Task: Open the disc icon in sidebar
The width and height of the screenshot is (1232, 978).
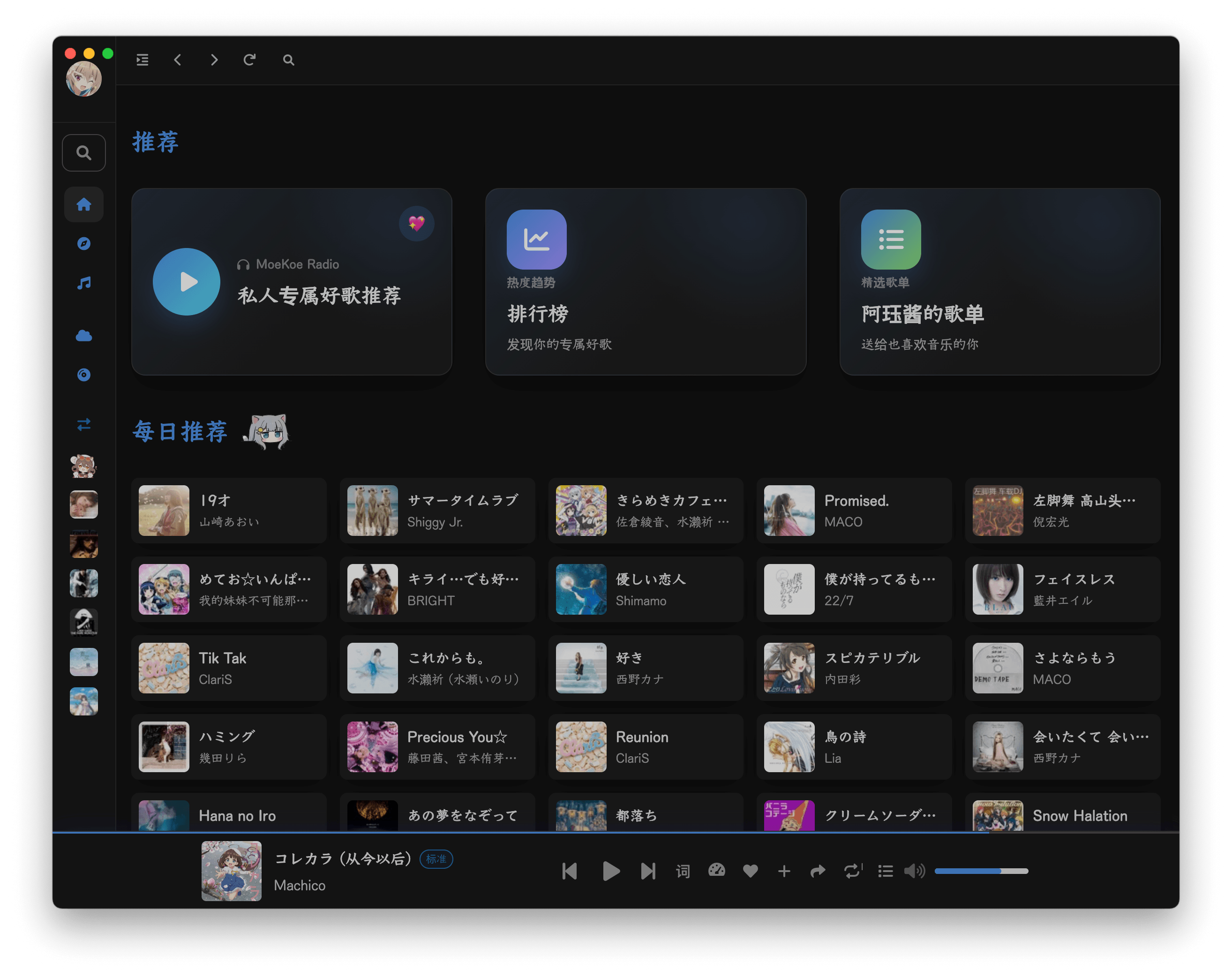Action: pos(84,375)
